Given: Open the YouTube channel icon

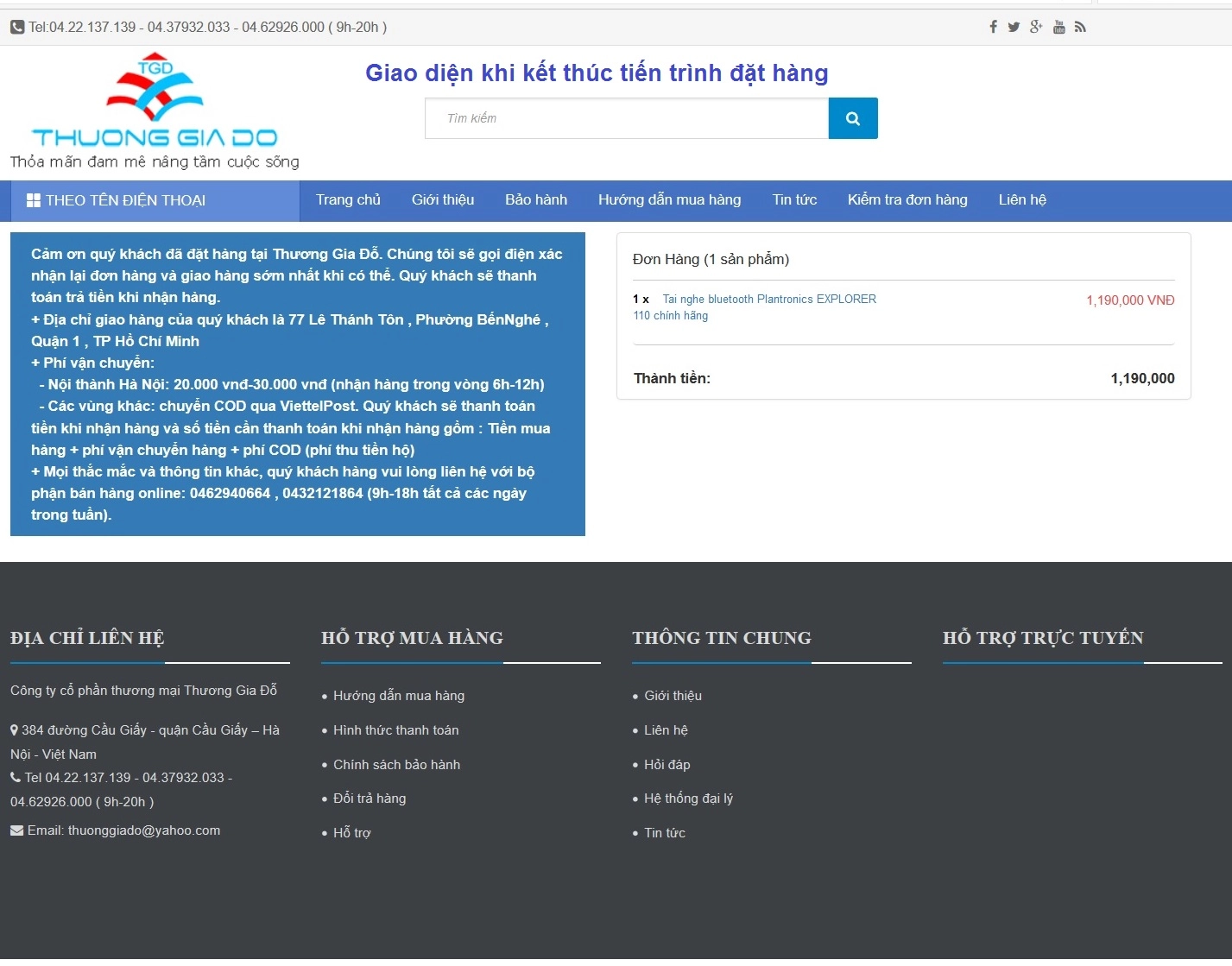Looking at the screenshot, I should pyautogui.click(x=1058, y=27).
